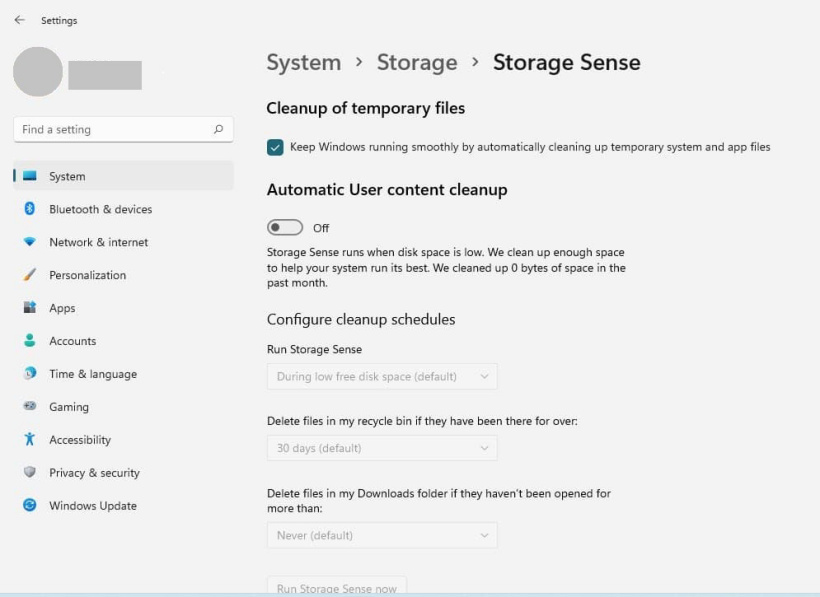Open Time & language settings
Screen dimensions: 820x597
click(123, 373)
